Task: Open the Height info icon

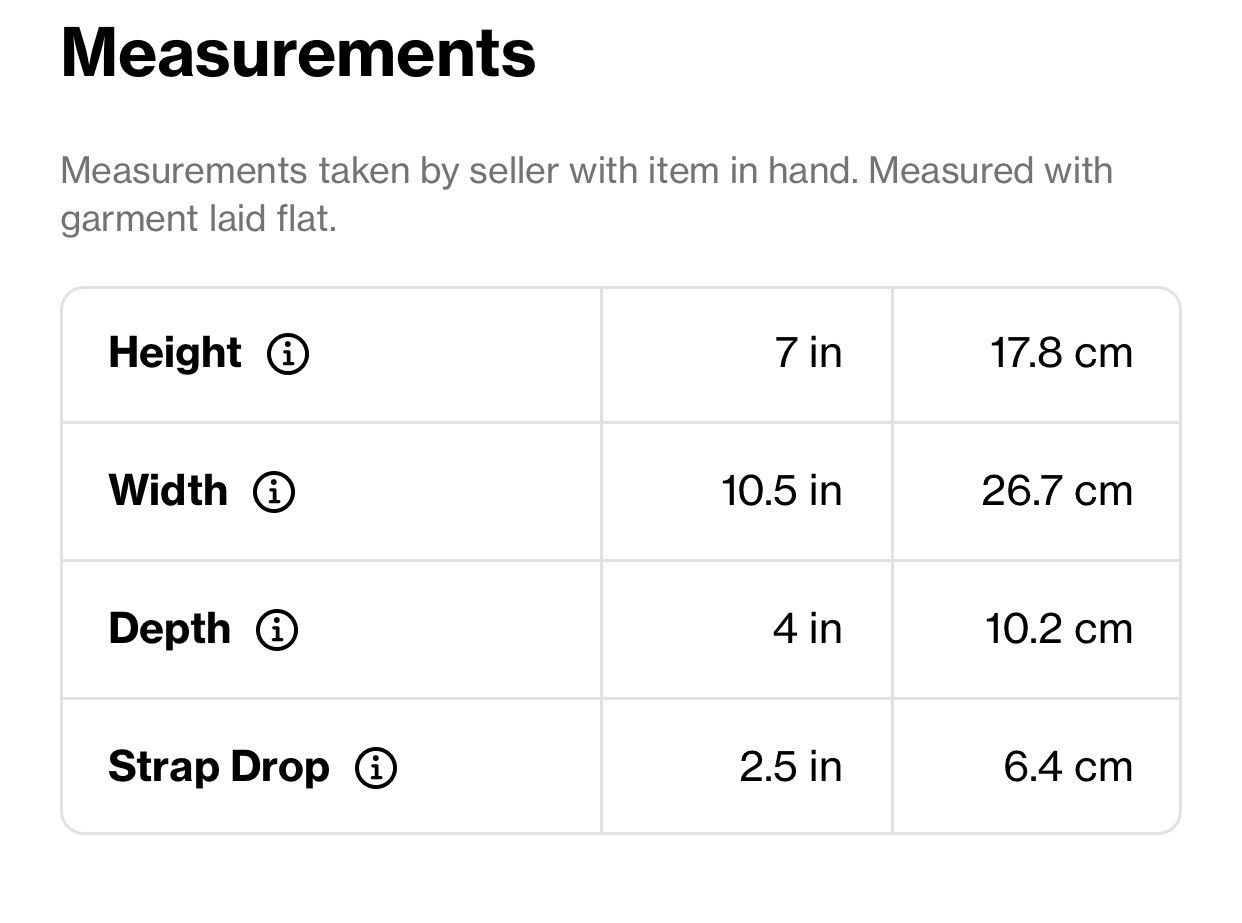Action: pos(287,354)
